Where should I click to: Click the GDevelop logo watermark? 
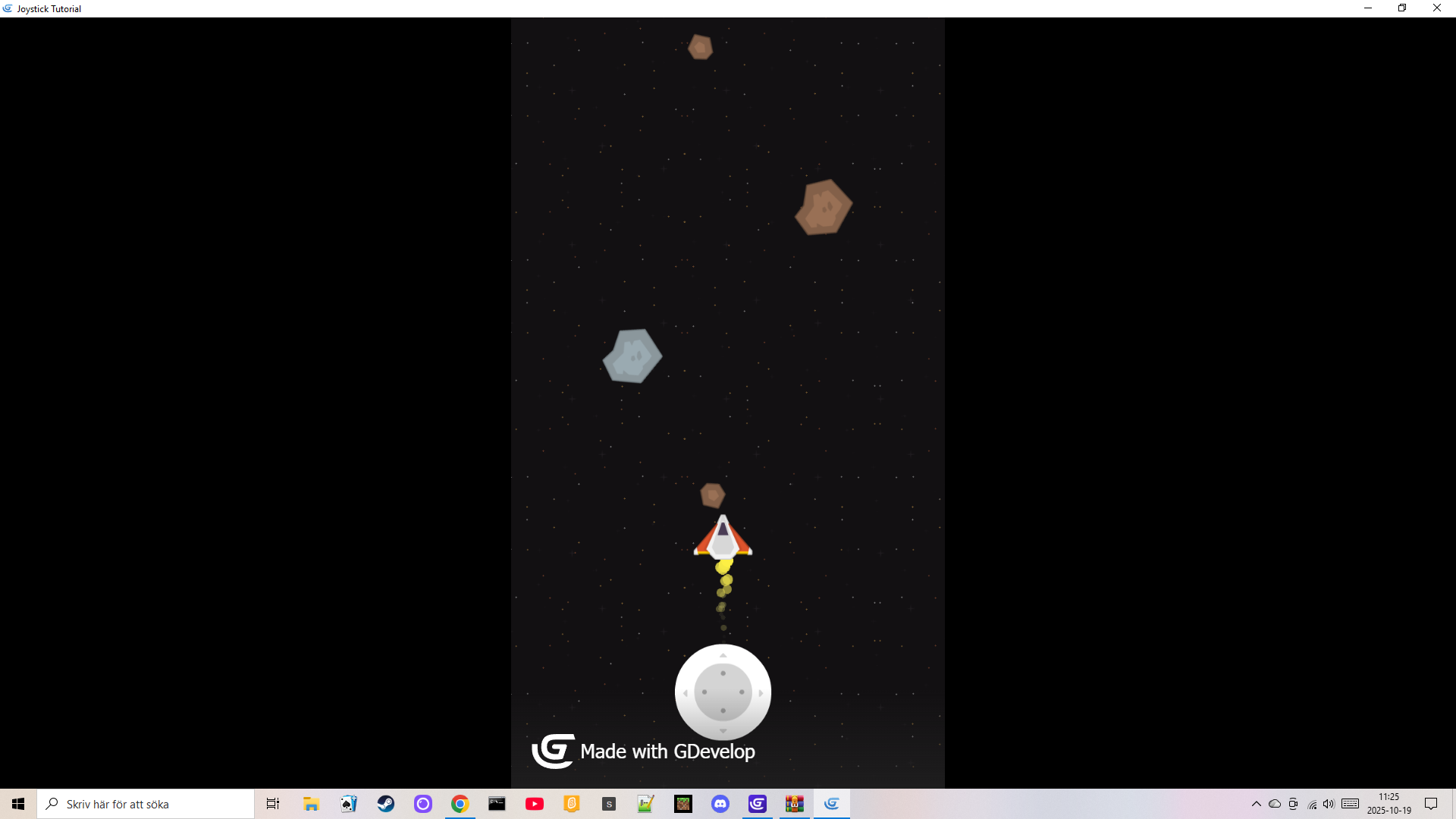tap(553, 751)
